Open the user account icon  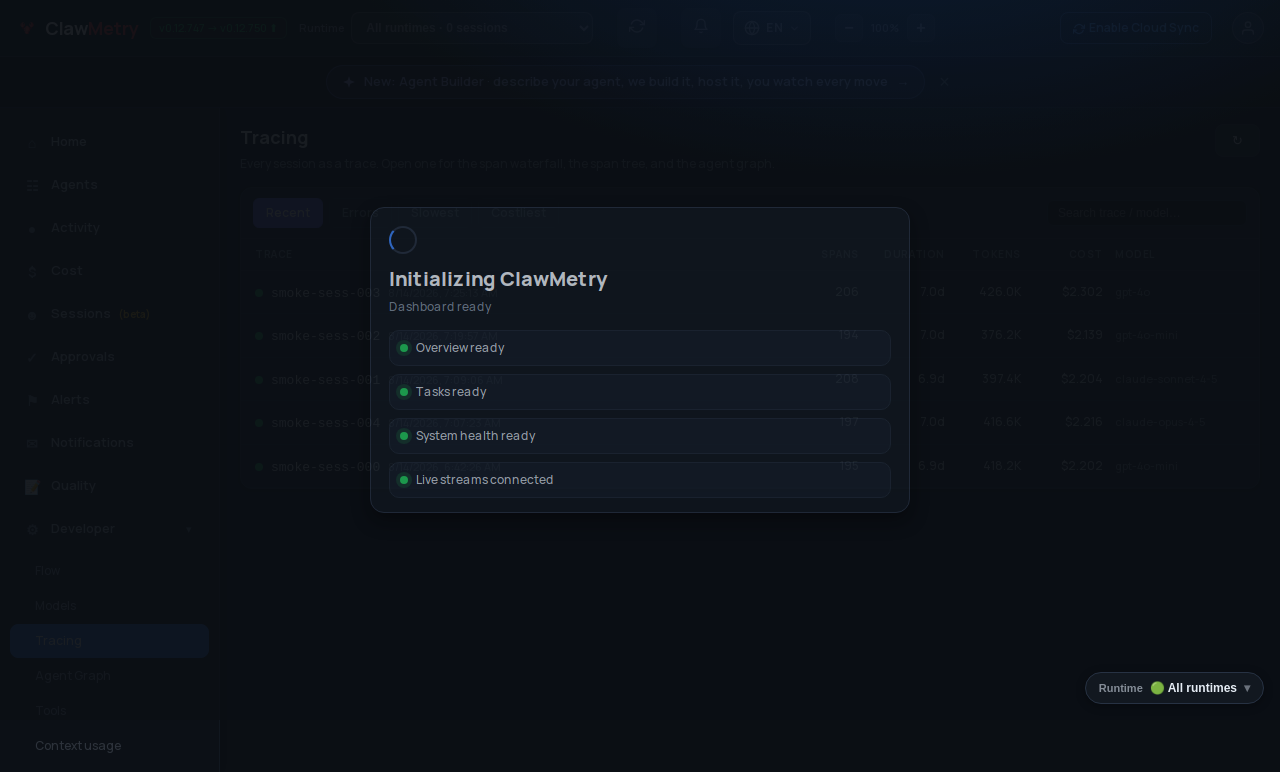1247,28
